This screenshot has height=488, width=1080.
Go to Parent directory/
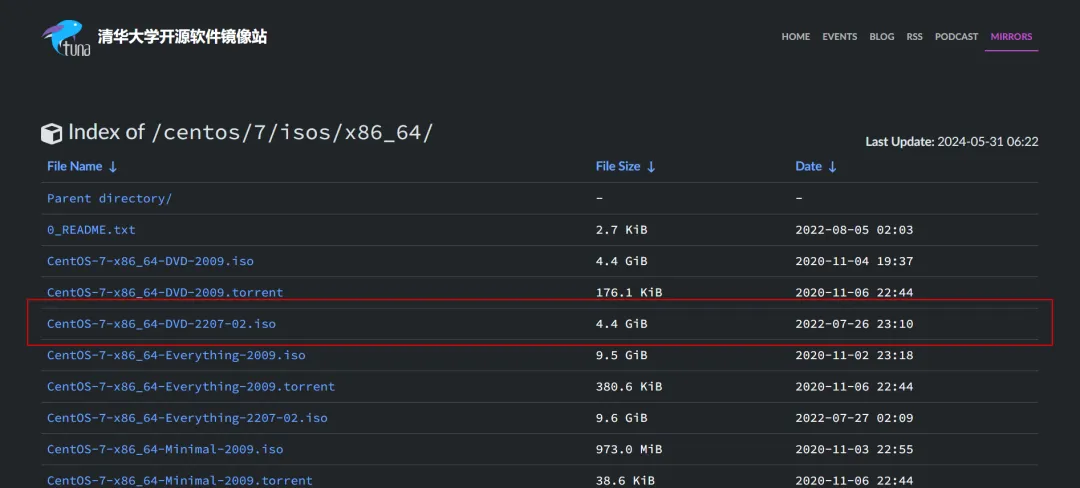pyautogui.click(x=110, y=198)
